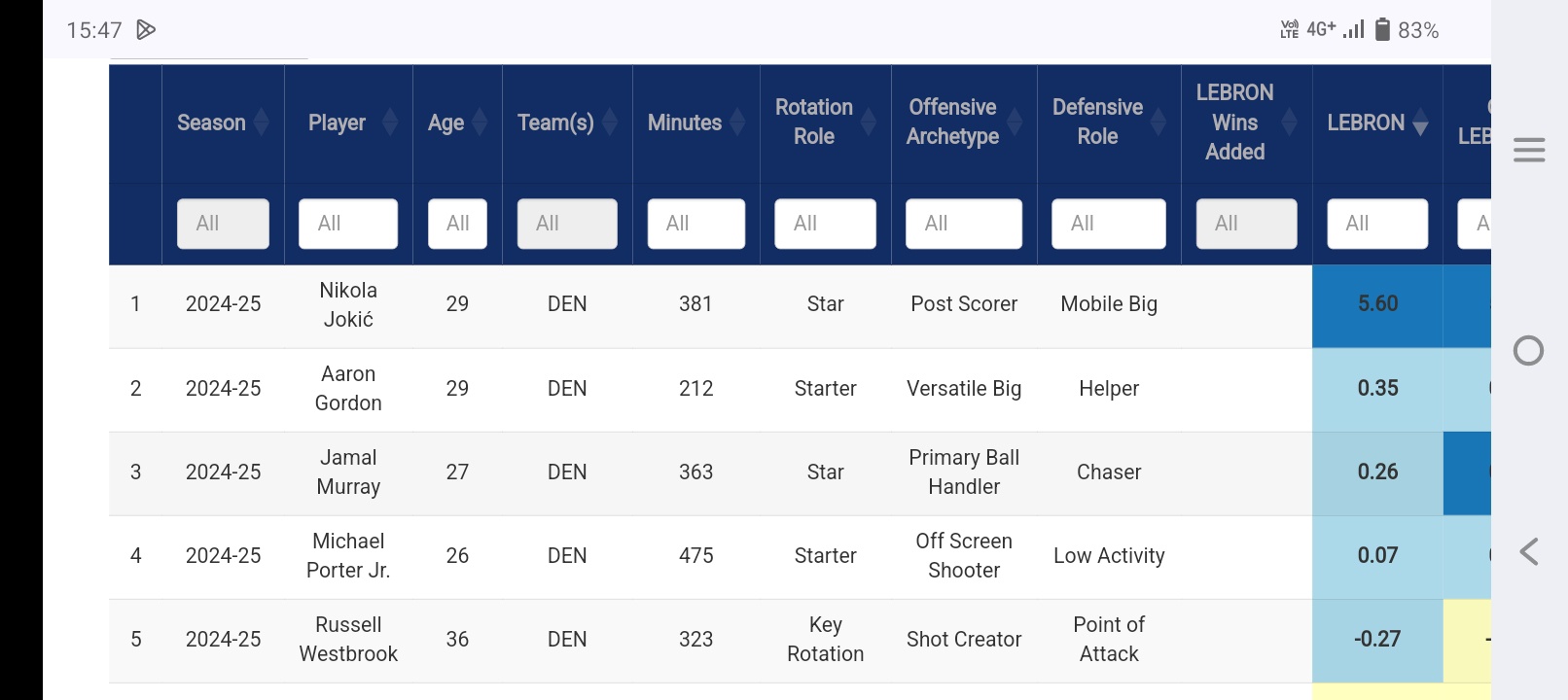Click the Offensive Archetype column header
Viewport: 1568px width, 700px height.
click(x=952, y=122)
